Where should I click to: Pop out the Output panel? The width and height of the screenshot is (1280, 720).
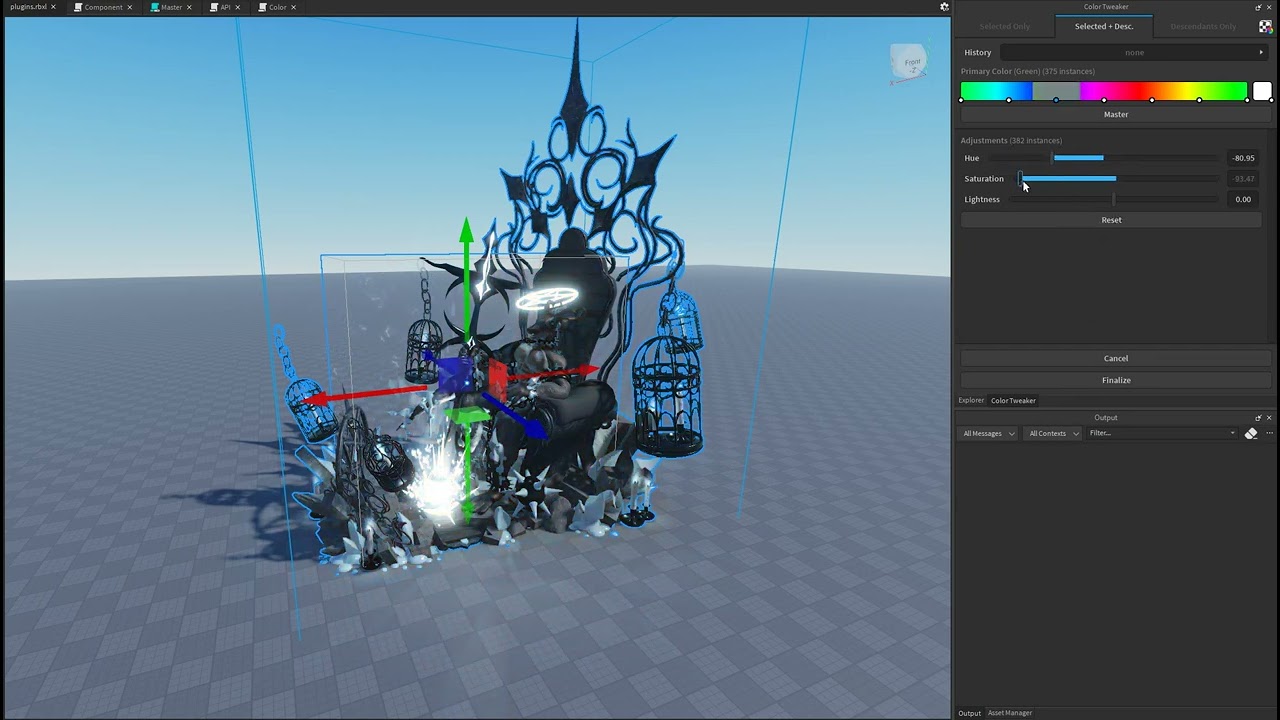point(1258,418)
